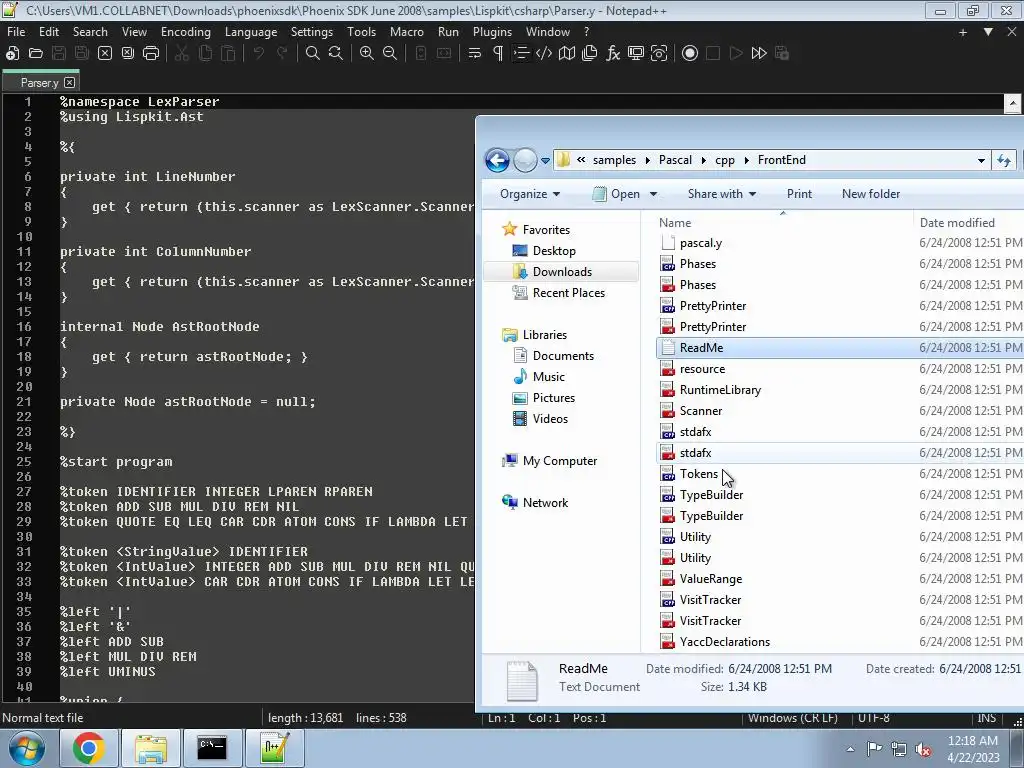Image resolution: width=1024 pixels, height=768 pixels.
Task: Click the user-defined language code icon
Action: [x=543, y=54]
